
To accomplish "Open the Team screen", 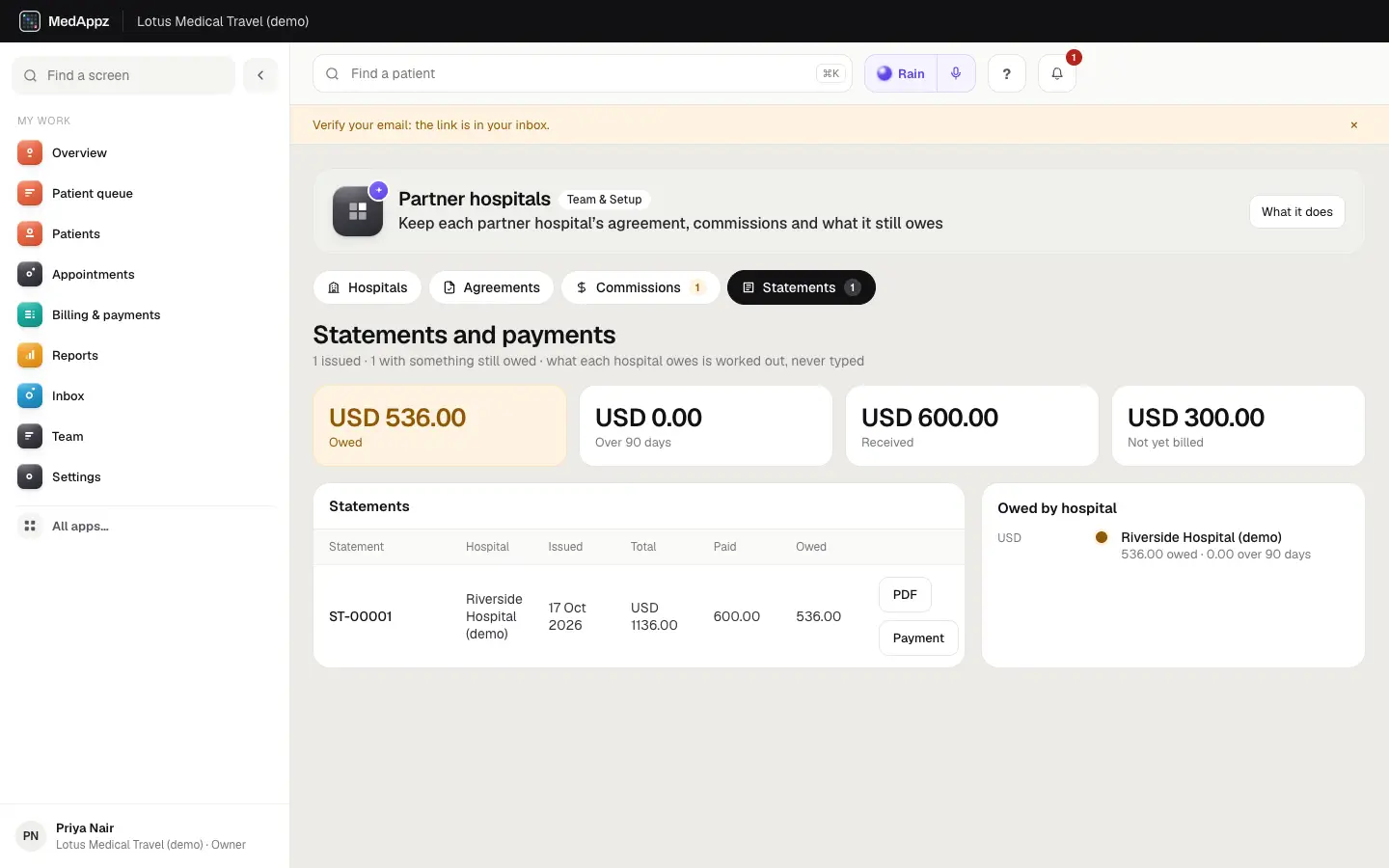I will point(145,437).
